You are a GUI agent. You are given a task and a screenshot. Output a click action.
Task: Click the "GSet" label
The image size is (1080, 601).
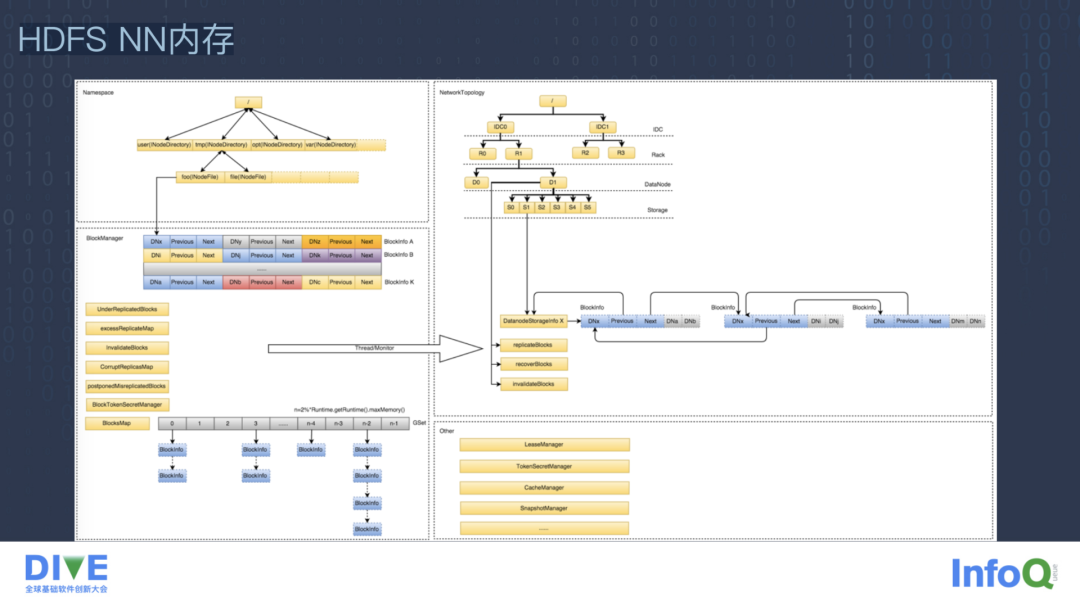(x=419, y=423)
